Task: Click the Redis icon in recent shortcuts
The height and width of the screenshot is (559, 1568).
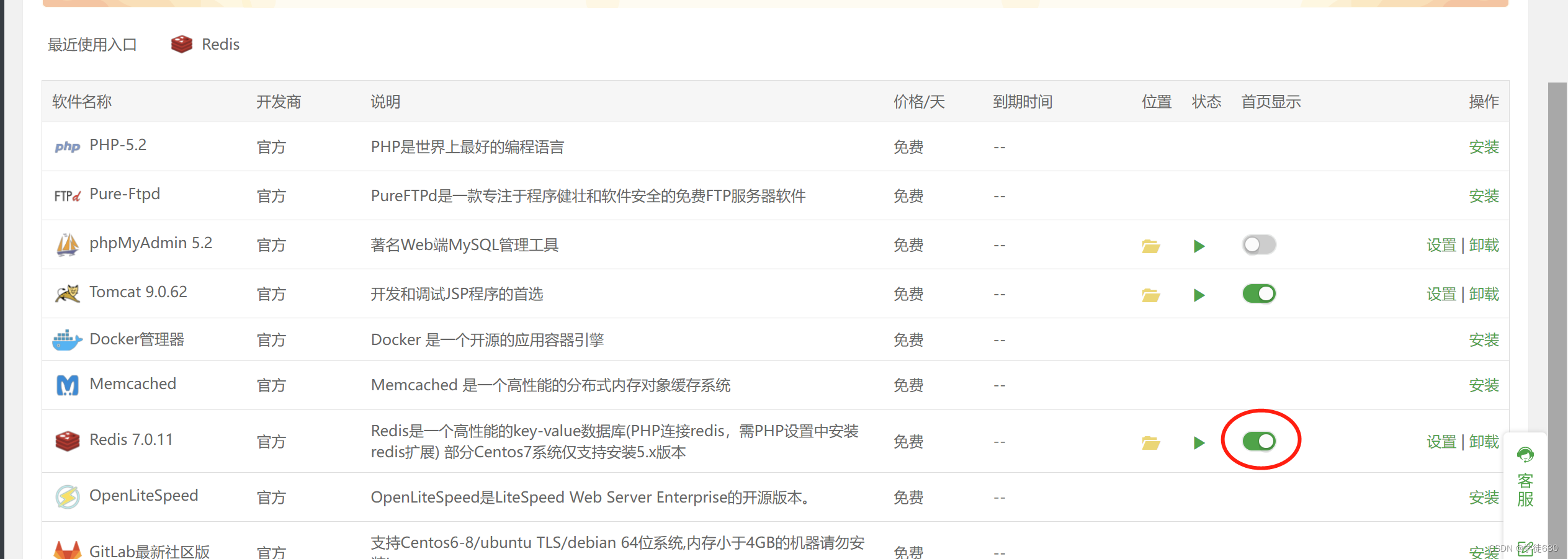Action: [182, 44]
